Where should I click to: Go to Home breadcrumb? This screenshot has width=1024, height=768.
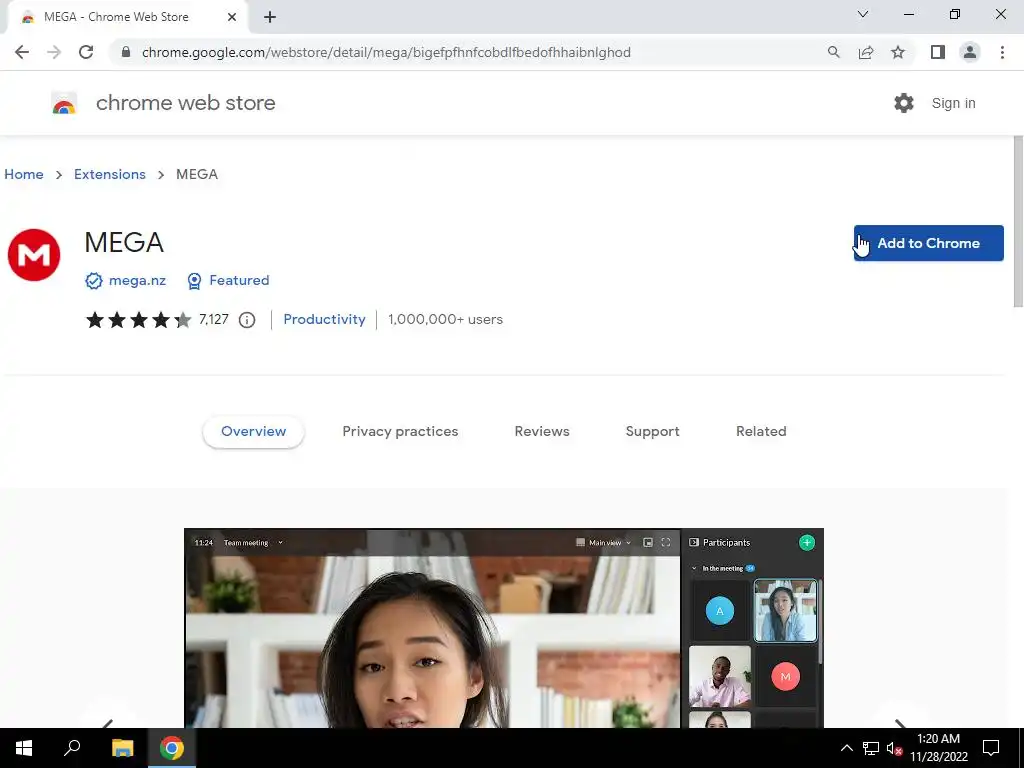24,174
